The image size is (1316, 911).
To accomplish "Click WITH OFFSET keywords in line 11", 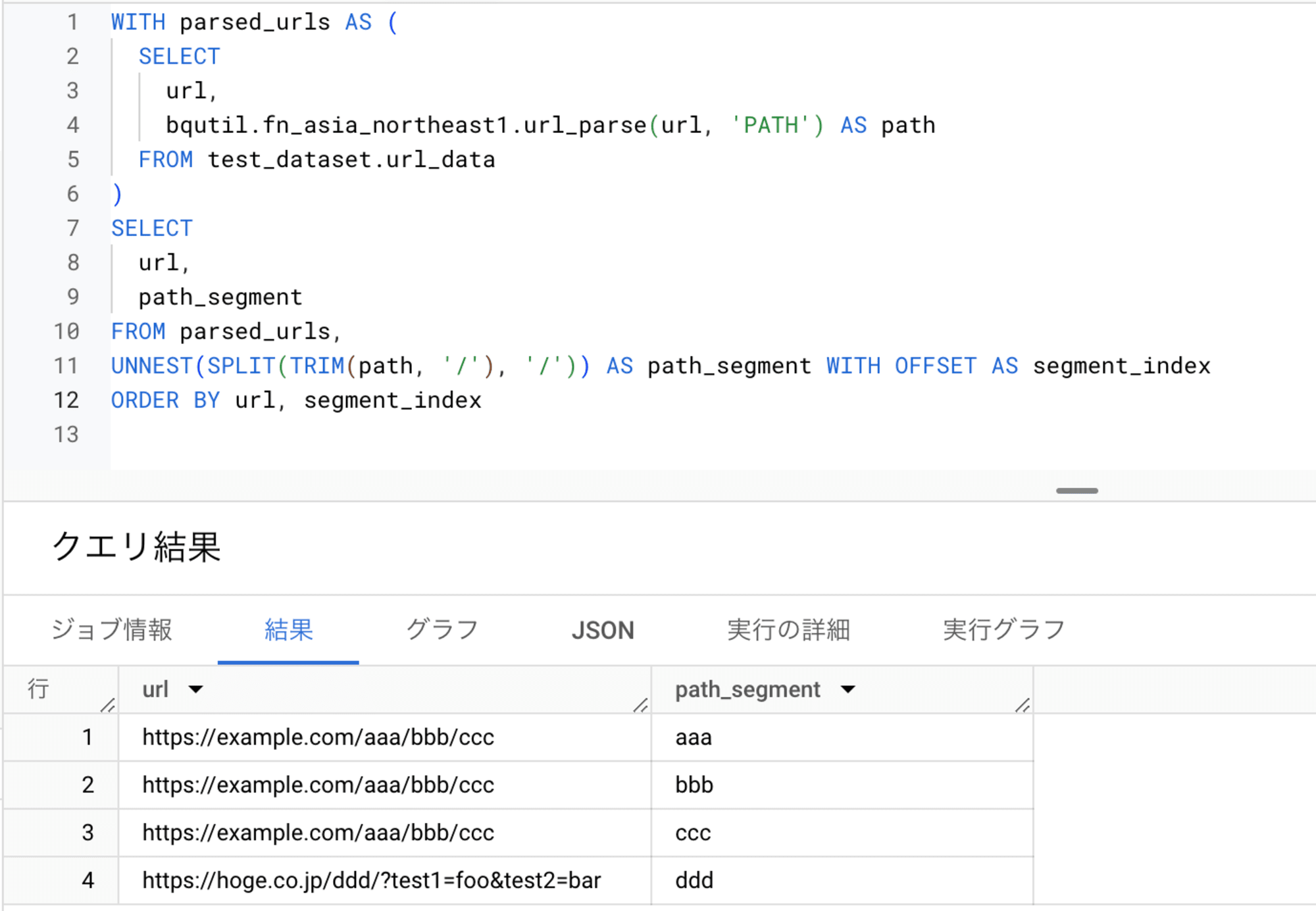I will 901,366.
